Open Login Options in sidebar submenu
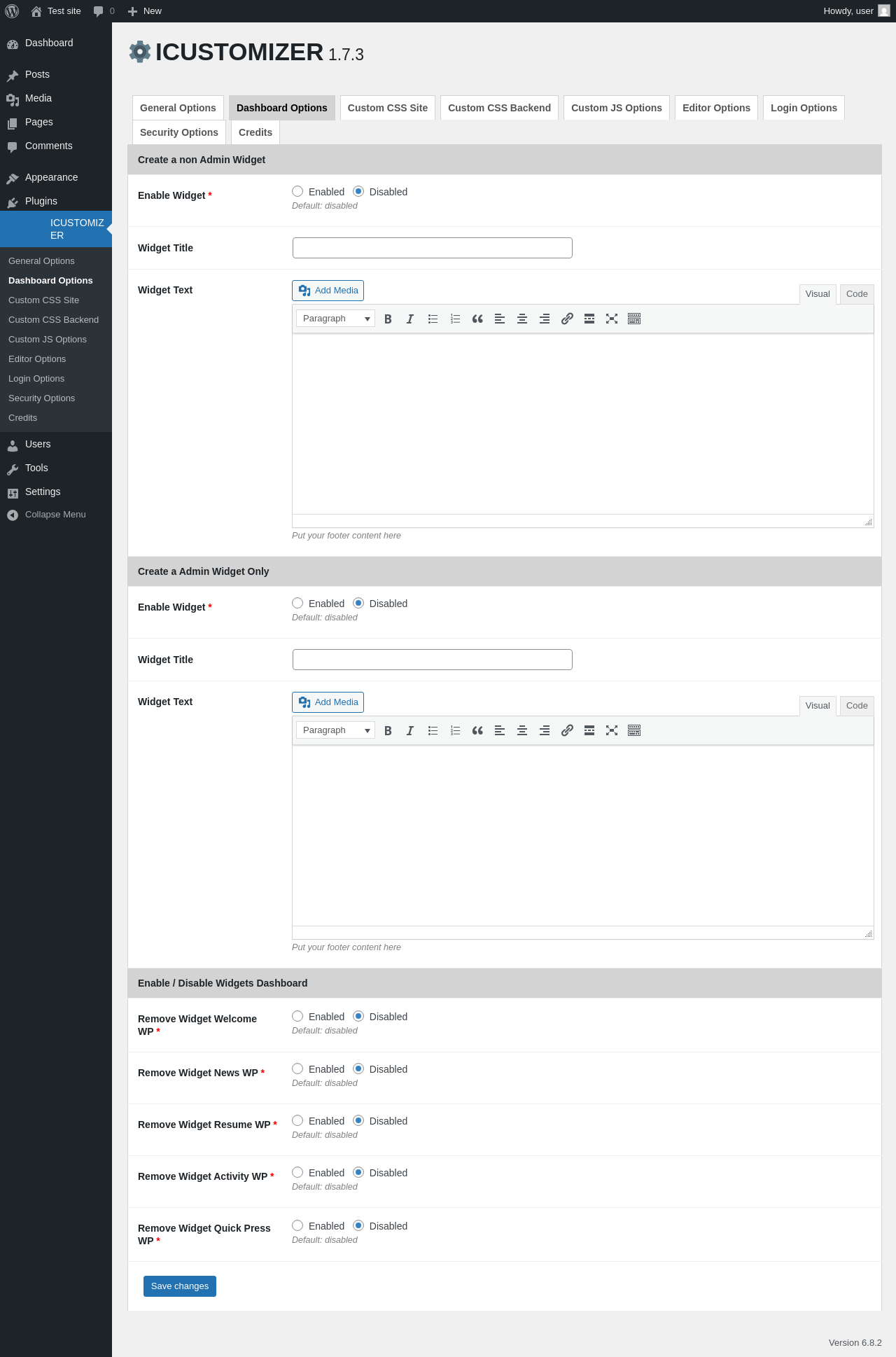 36,379
